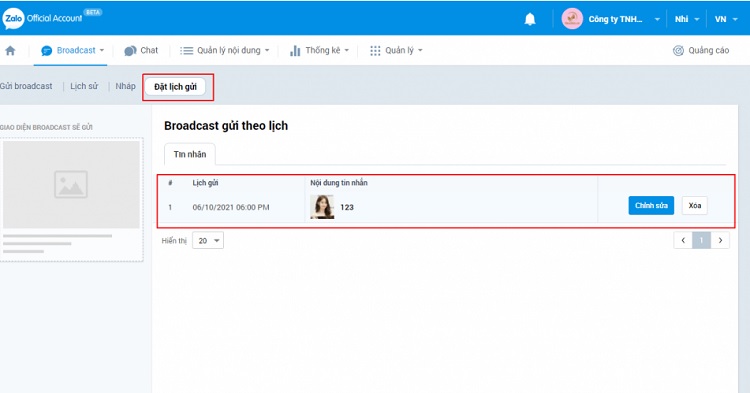Click the Lịch gửi column header

205,183
